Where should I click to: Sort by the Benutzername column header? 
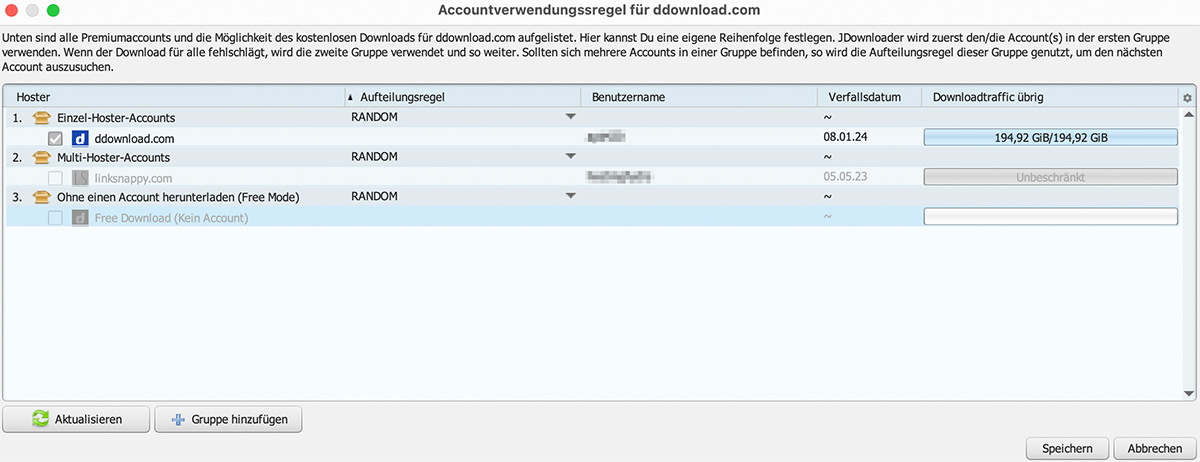[x=698, y=97]
